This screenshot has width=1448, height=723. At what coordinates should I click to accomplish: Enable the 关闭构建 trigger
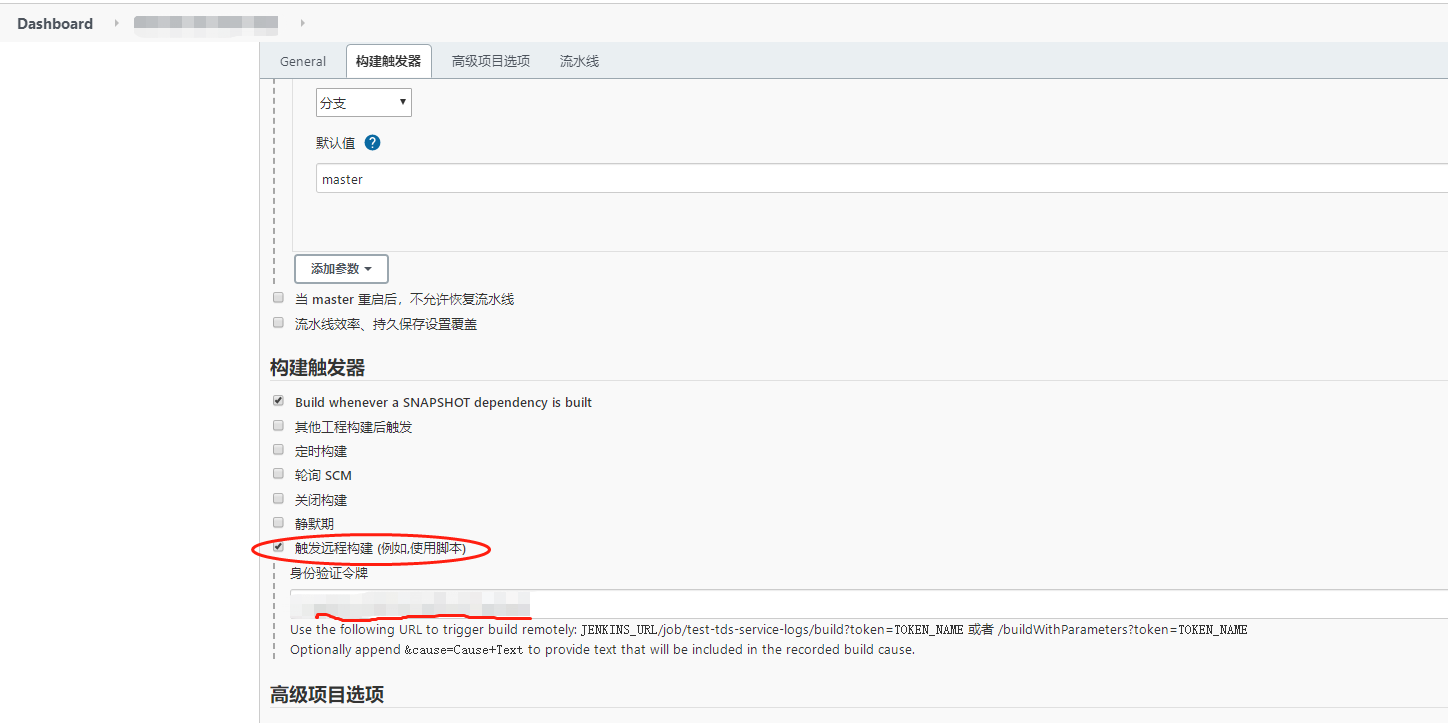(278, 498)
